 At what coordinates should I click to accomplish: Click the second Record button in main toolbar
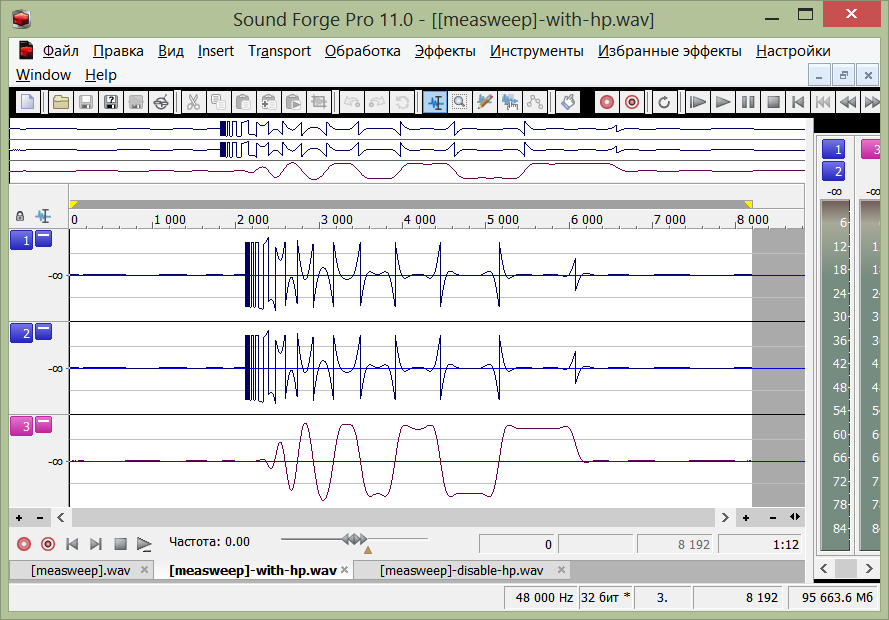632,103
